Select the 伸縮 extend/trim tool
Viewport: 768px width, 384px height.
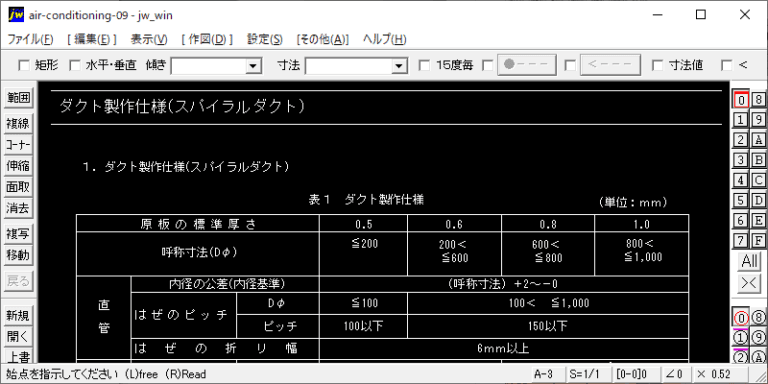[x=18, y=166]
